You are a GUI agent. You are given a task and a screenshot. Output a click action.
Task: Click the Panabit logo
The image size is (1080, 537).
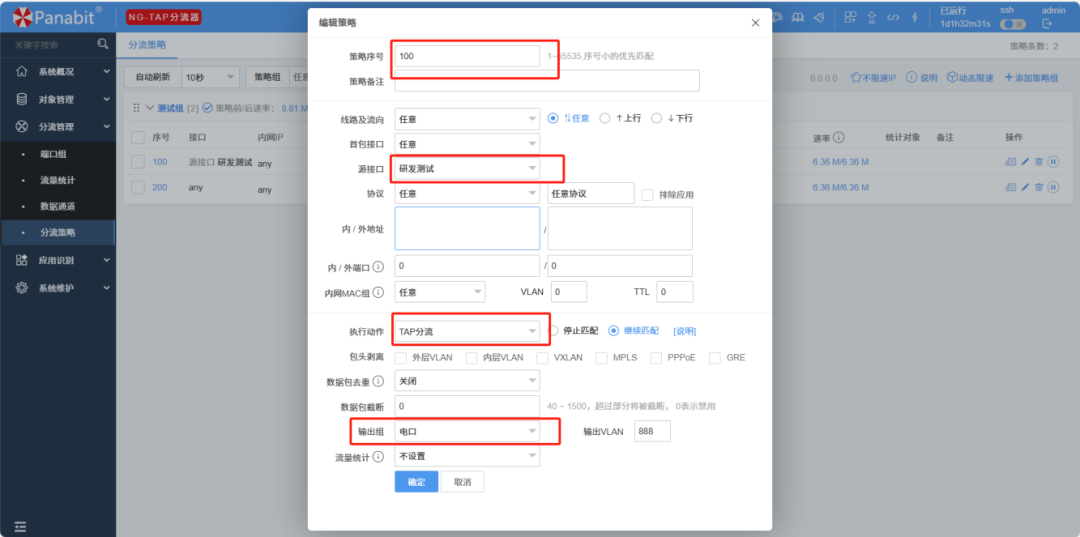click(58, 17)
